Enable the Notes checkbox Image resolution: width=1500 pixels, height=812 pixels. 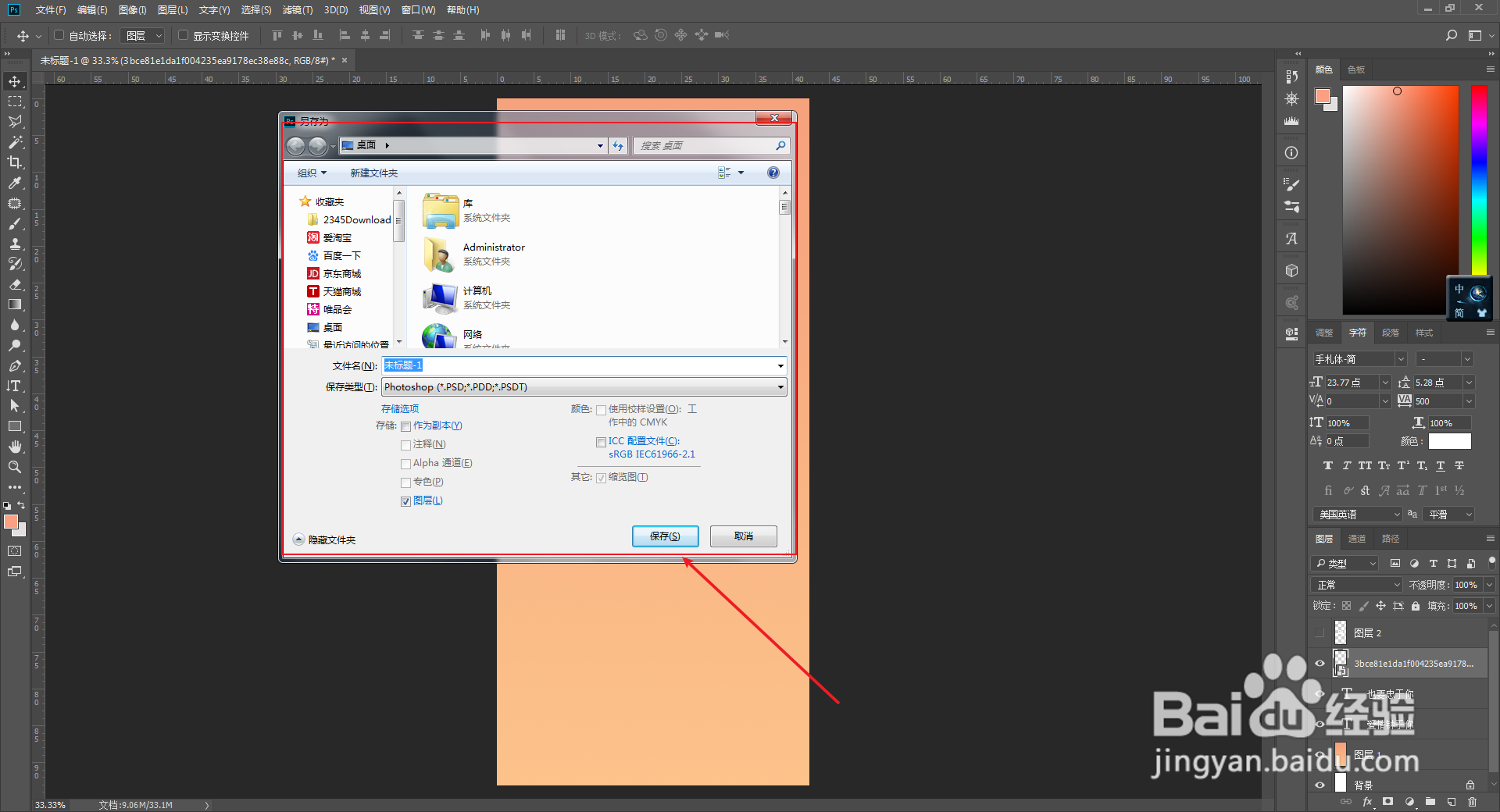[406, 445]
